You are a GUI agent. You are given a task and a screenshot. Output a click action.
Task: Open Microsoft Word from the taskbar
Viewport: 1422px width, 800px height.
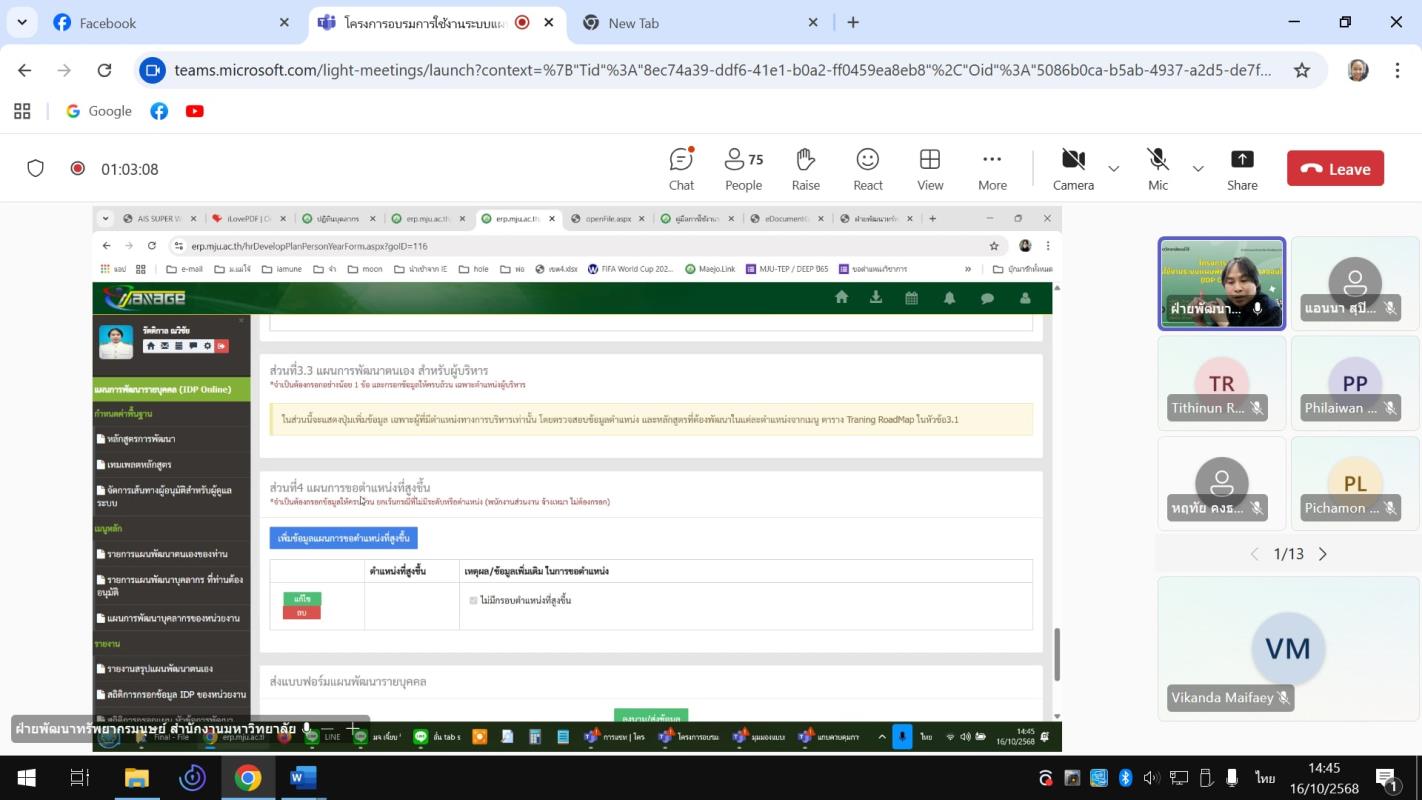[x=302, y=777]
